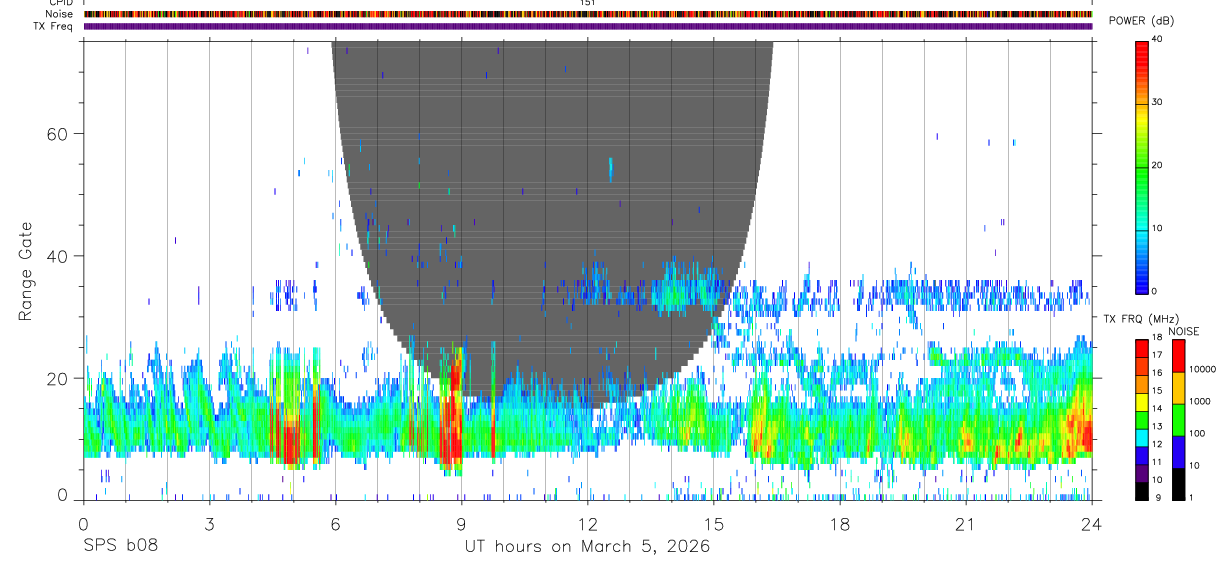The height and width of the screenshot is (567, 1228).
Task: Click the Noise row label at top left
Action: 60,14
